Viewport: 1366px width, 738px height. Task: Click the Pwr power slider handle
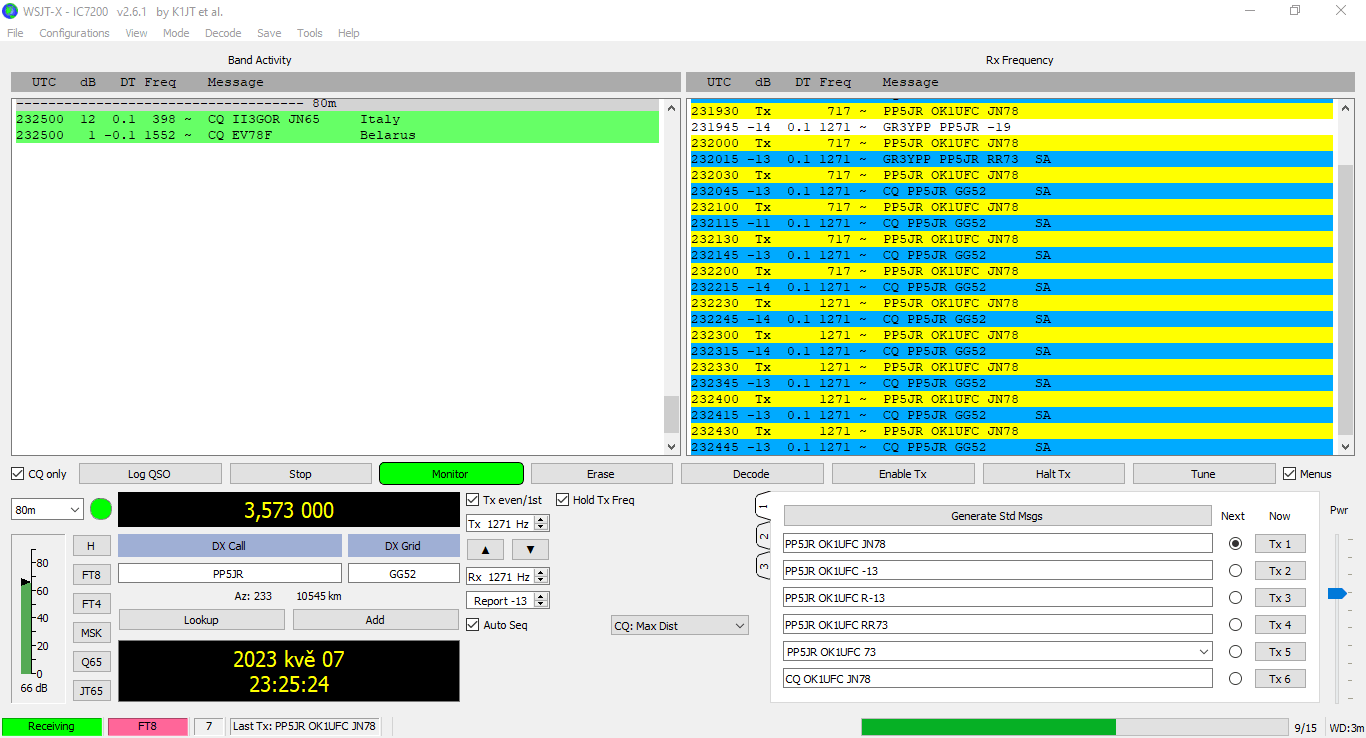click(1336, 594)
